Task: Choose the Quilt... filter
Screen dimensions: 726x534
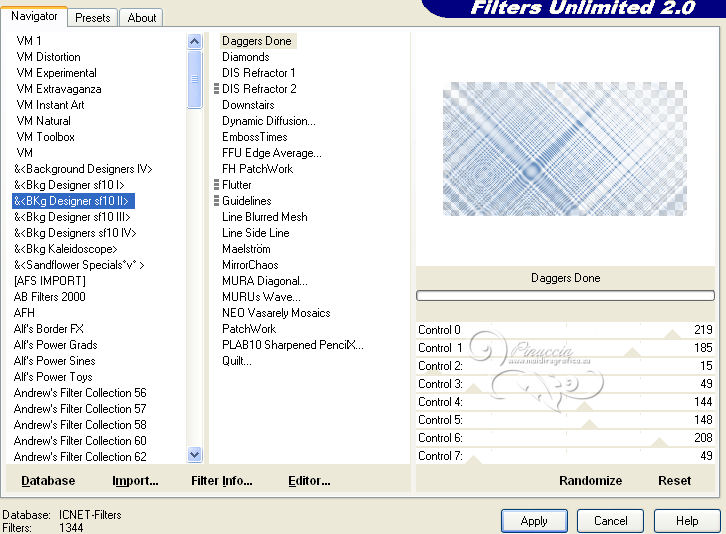Action: (237, 361)
